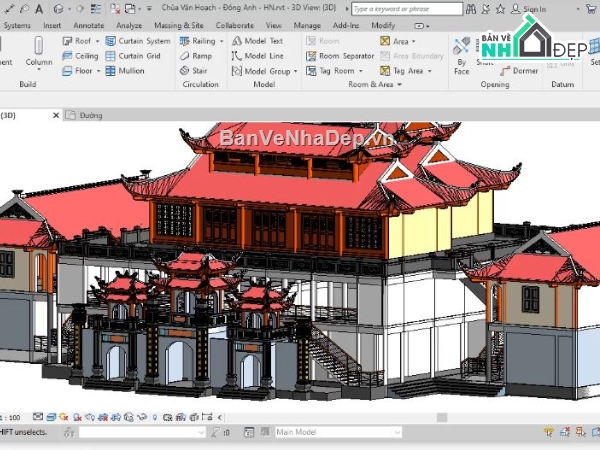Screen dimensions: 600x450
Task: Click the Dormer opening tool
Action: click(518, 71)
